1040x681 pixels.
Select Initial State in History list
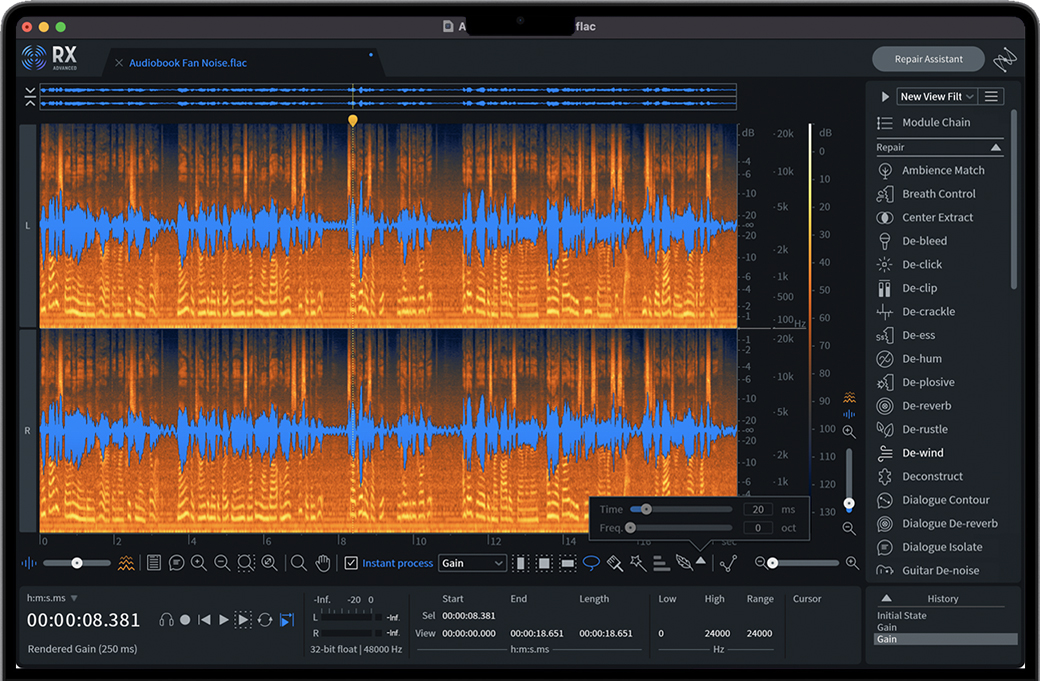coord(902,616)
